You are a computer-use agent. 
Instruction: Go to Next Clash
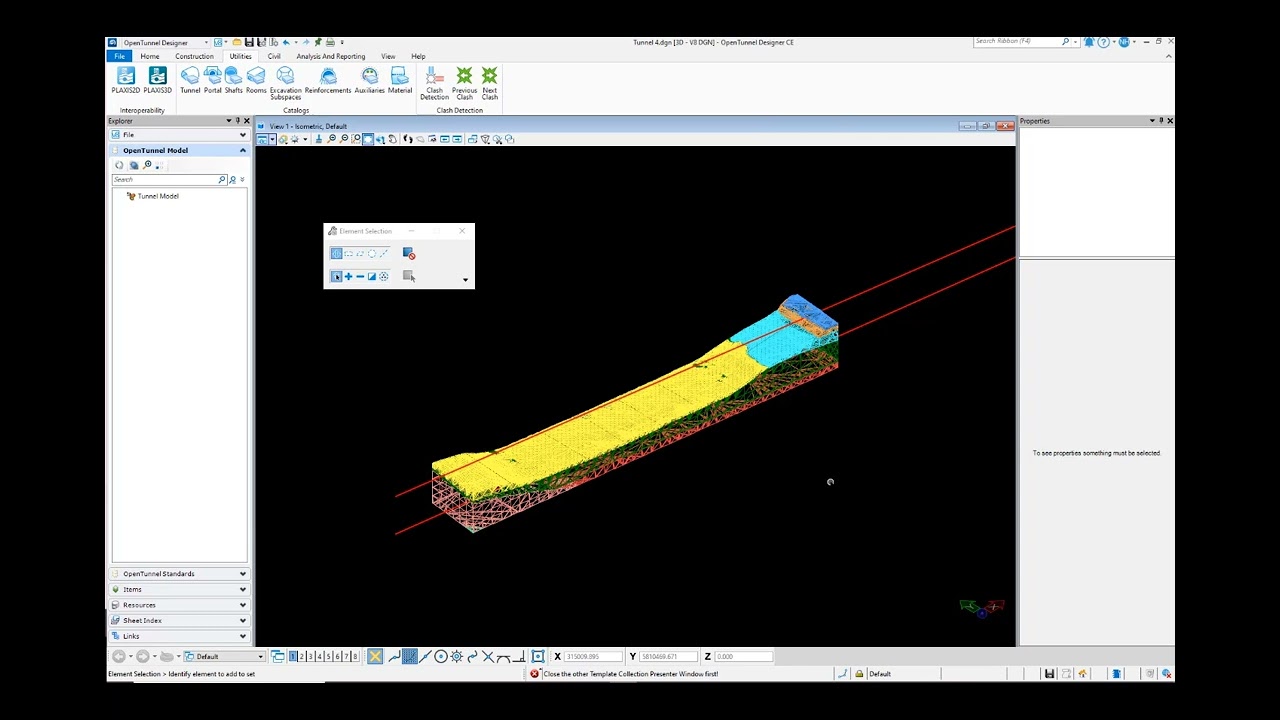pyautogui.click(x=489, y=84)
